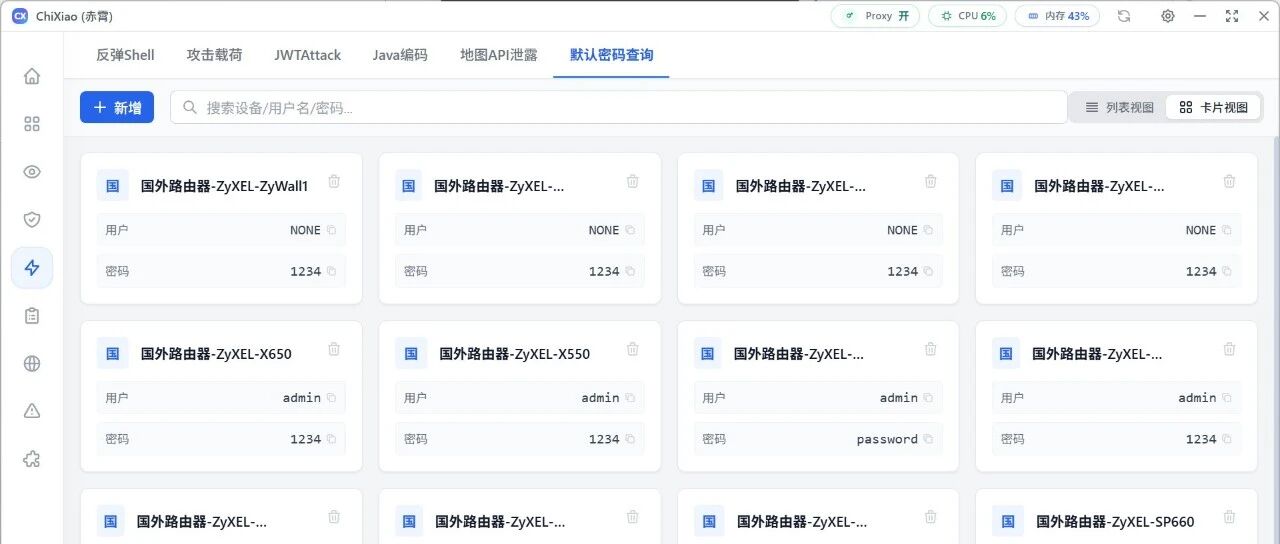Click the password value text
Image resolution: width=1280 pixels, height=544 pixels.
pos(887,439)
